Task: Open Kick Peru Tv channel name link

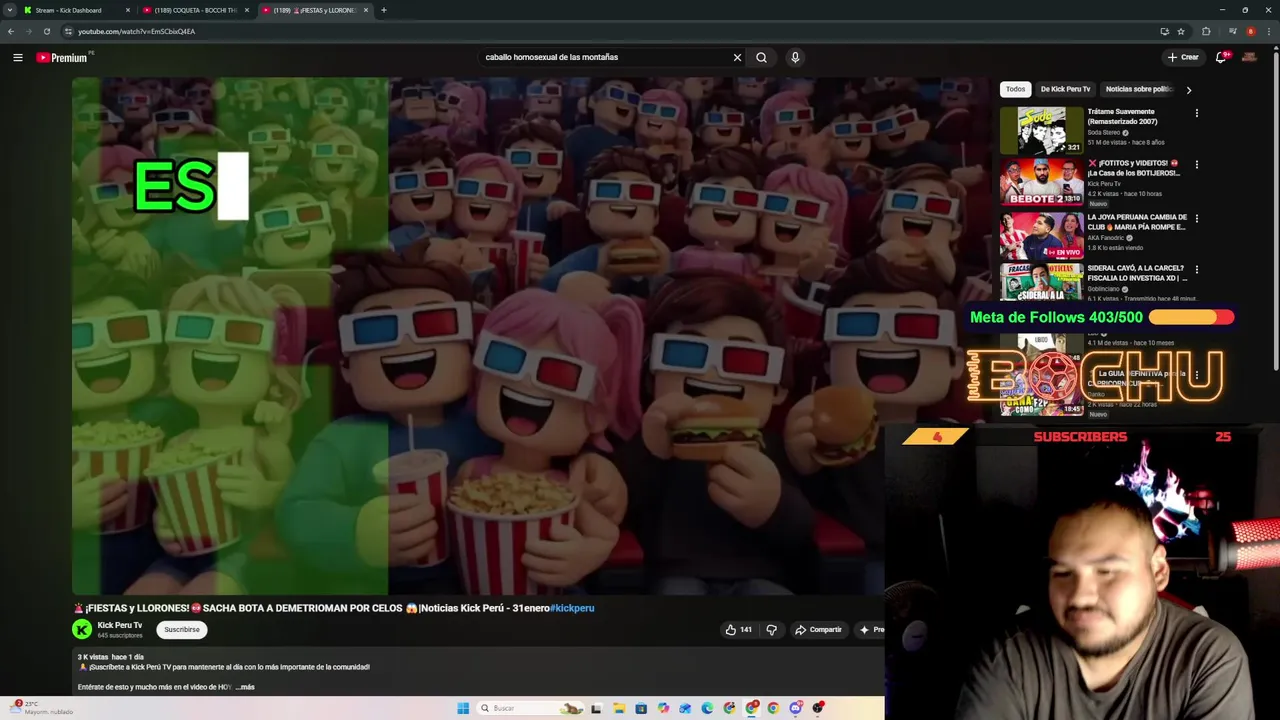Action: [x=120, y=625]
